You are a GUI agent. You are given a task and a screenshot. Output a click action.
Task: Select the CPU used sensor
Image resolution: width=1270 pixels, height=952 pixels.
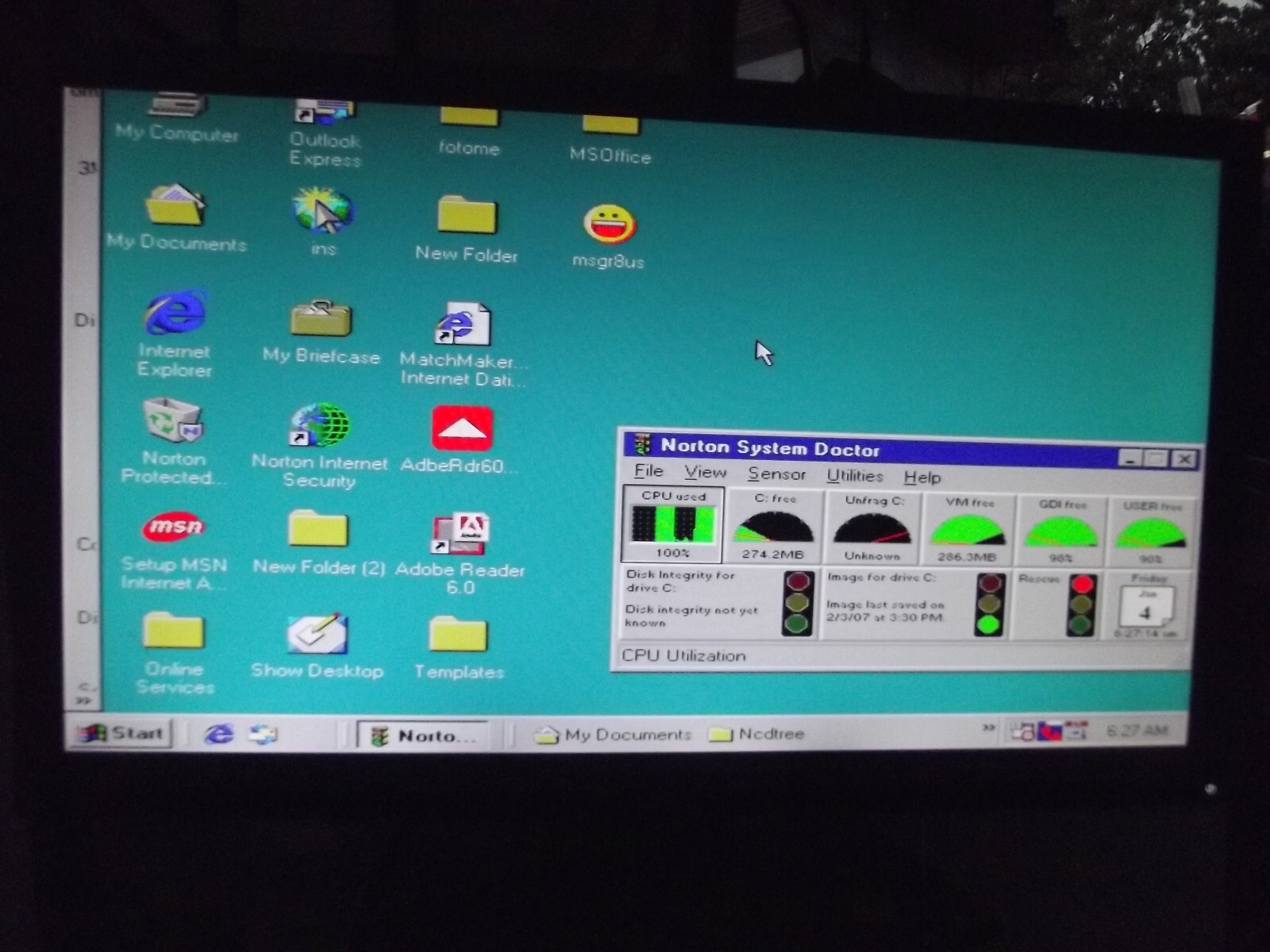click(673, 524)
